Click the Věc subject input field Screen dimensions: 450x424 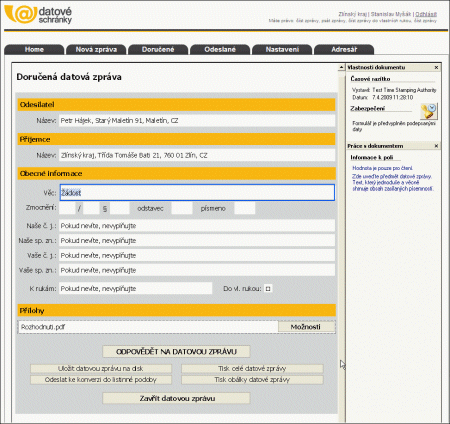point(197,192)
